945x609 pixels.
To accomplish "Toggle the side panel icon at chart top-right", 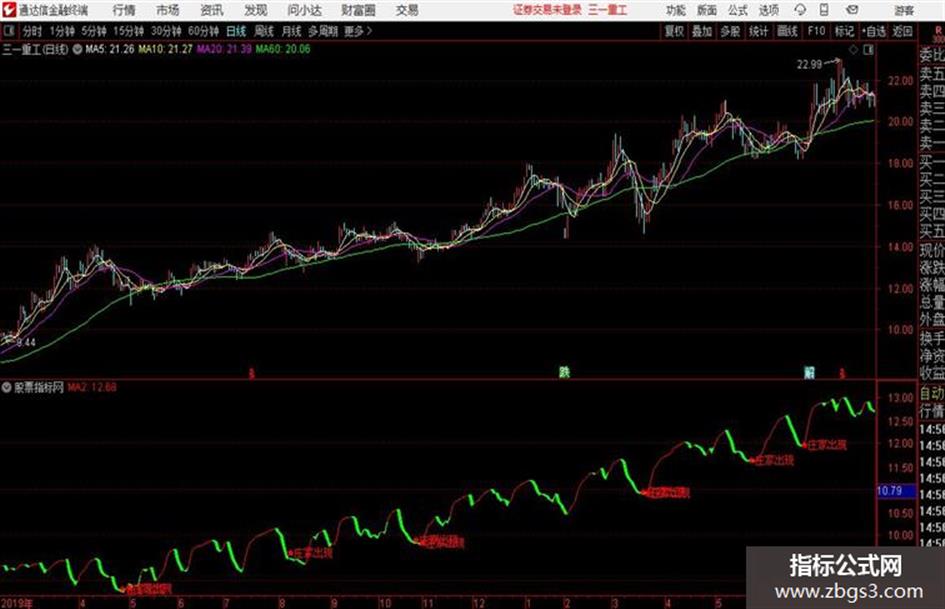I will pyautogui.click(x=868, y=50).
